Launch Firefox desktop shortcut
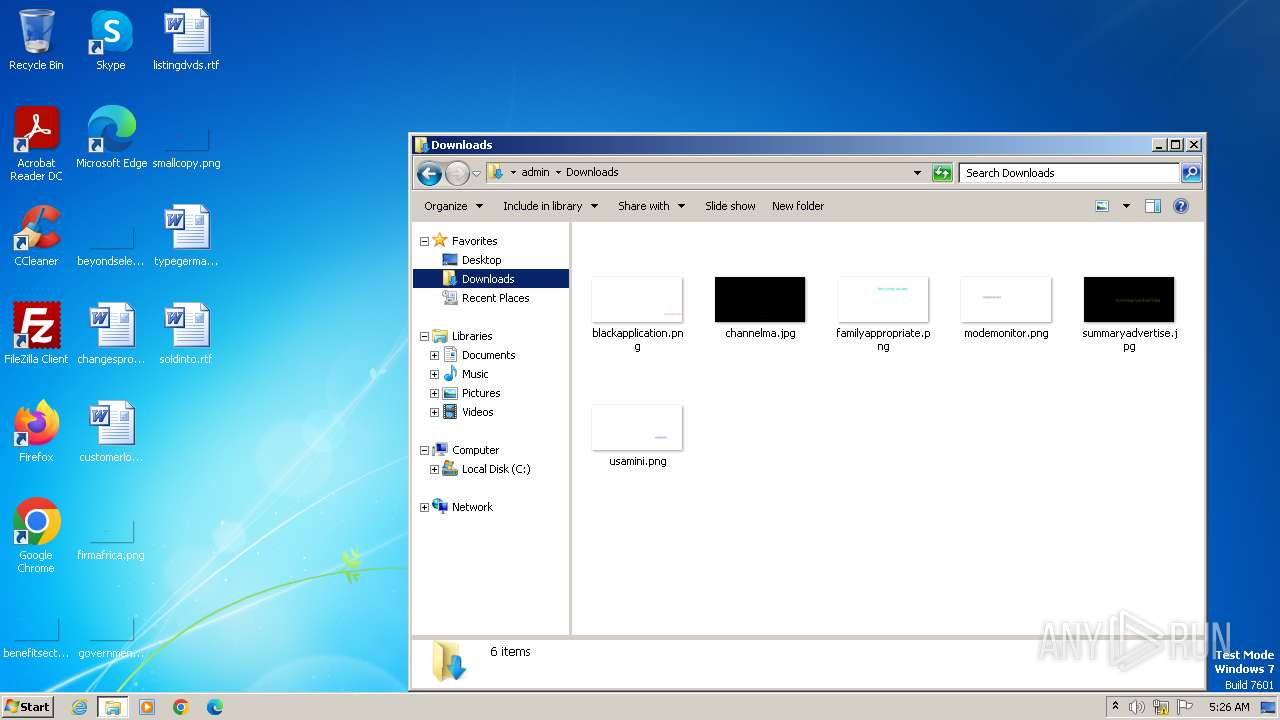1280x720 pixels. point(36,432)
